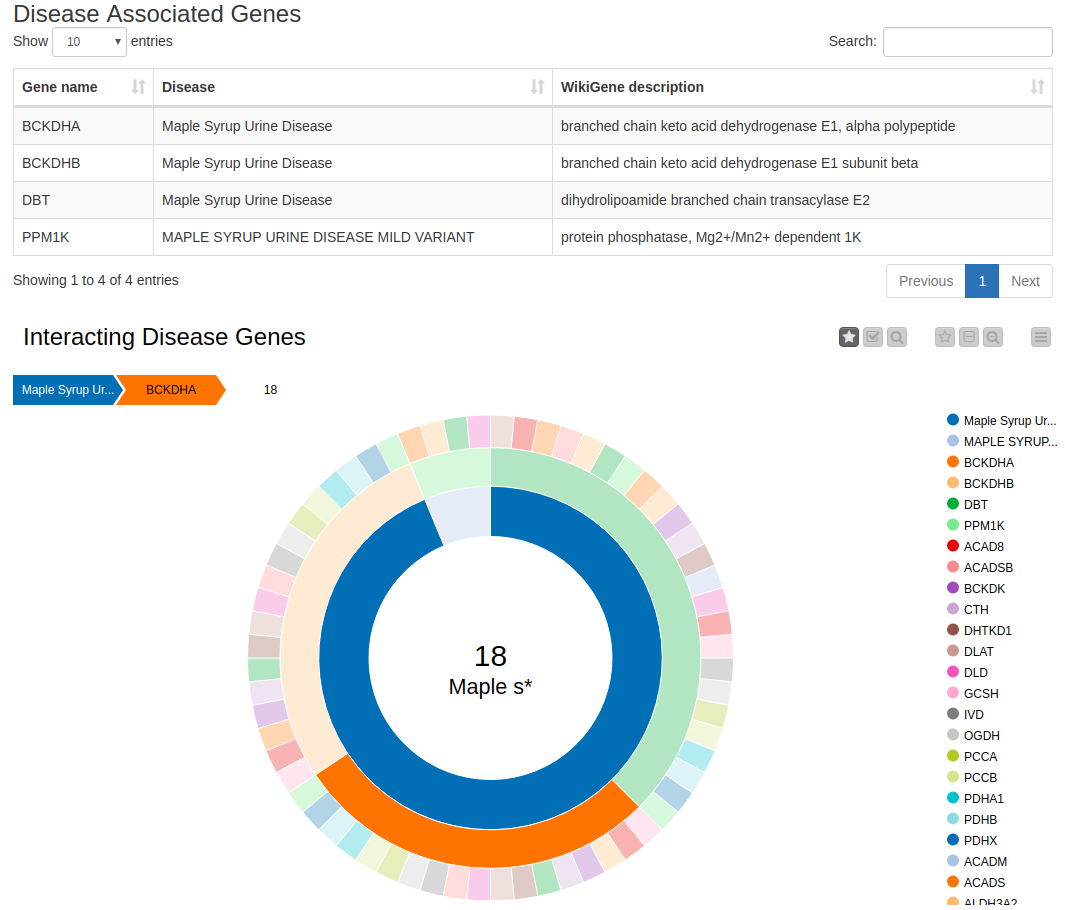Screen dimensions: 1065x910
Task: Toggle ACADS legend entry
Action: point(976,884)
